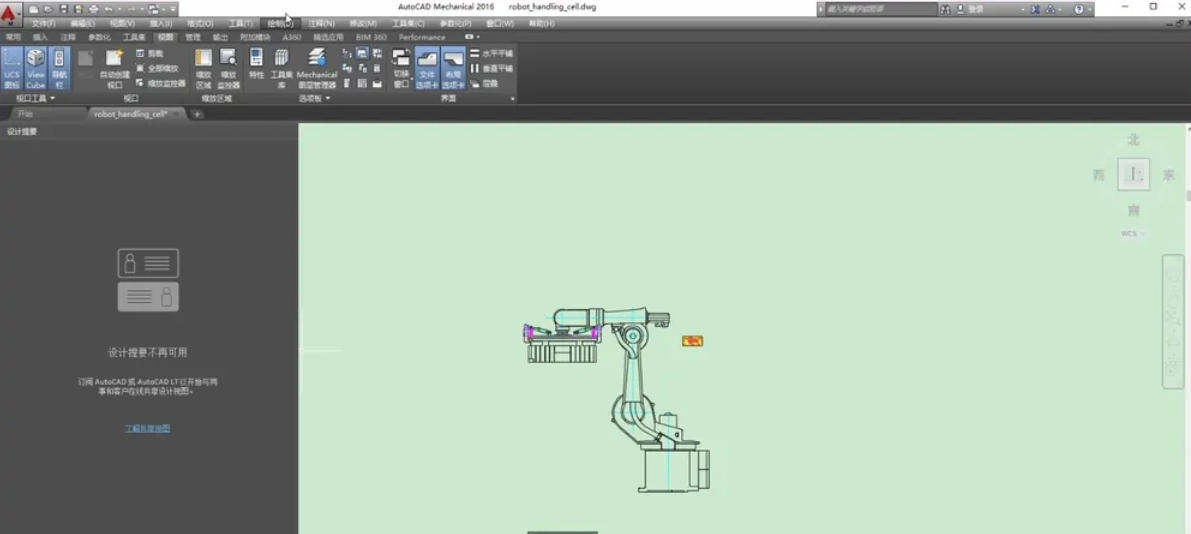1191x534 pixels.
Task: Switch to the robot_handling_cell drawing tab
Action: coord(130,114)
